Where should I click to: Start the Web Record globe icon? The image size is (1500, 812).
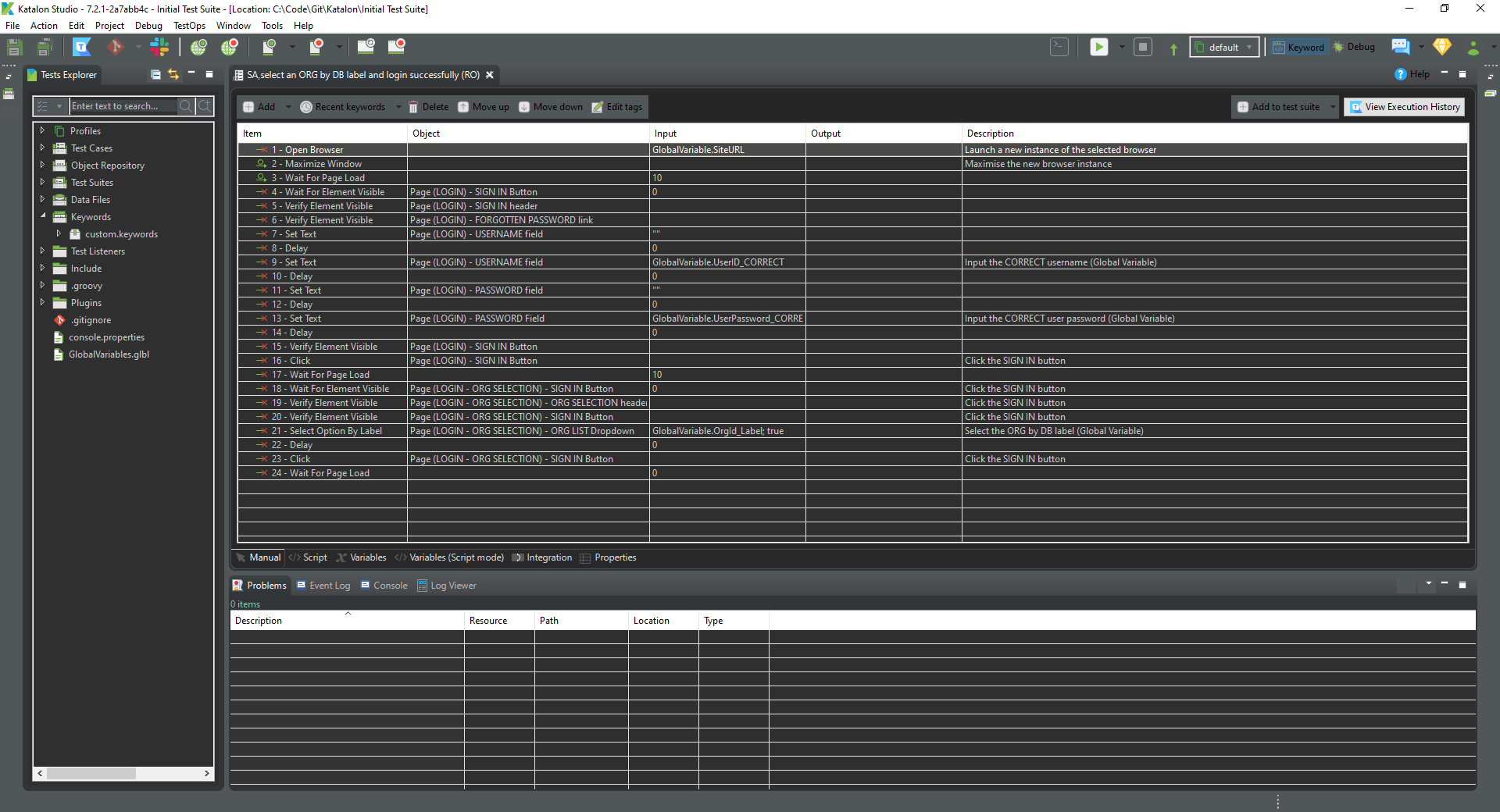tap(230, 48)
